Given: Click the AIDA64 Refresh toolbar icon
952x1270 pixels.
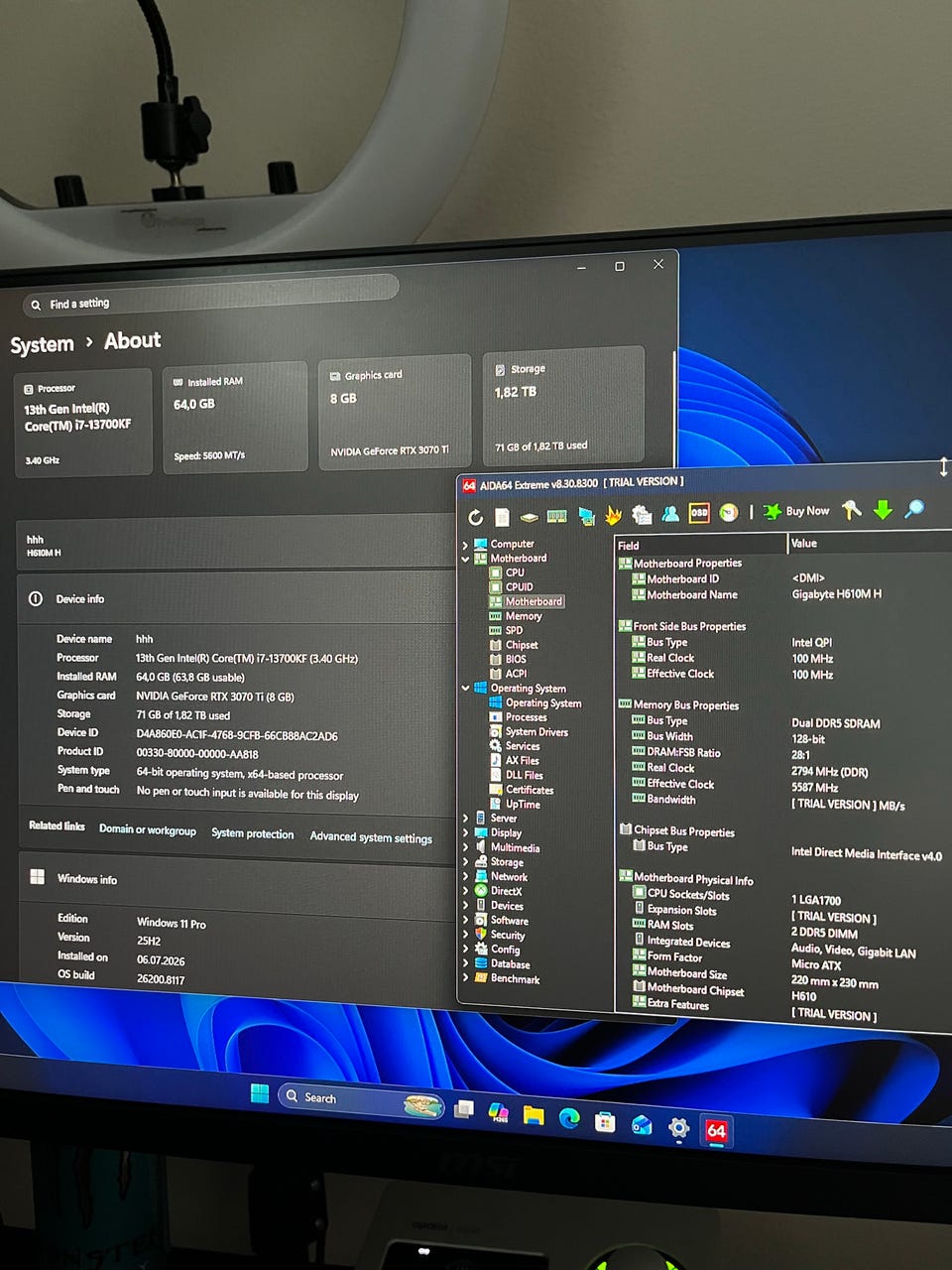Looking at the screenshot, I should click(x=475, y=517).
